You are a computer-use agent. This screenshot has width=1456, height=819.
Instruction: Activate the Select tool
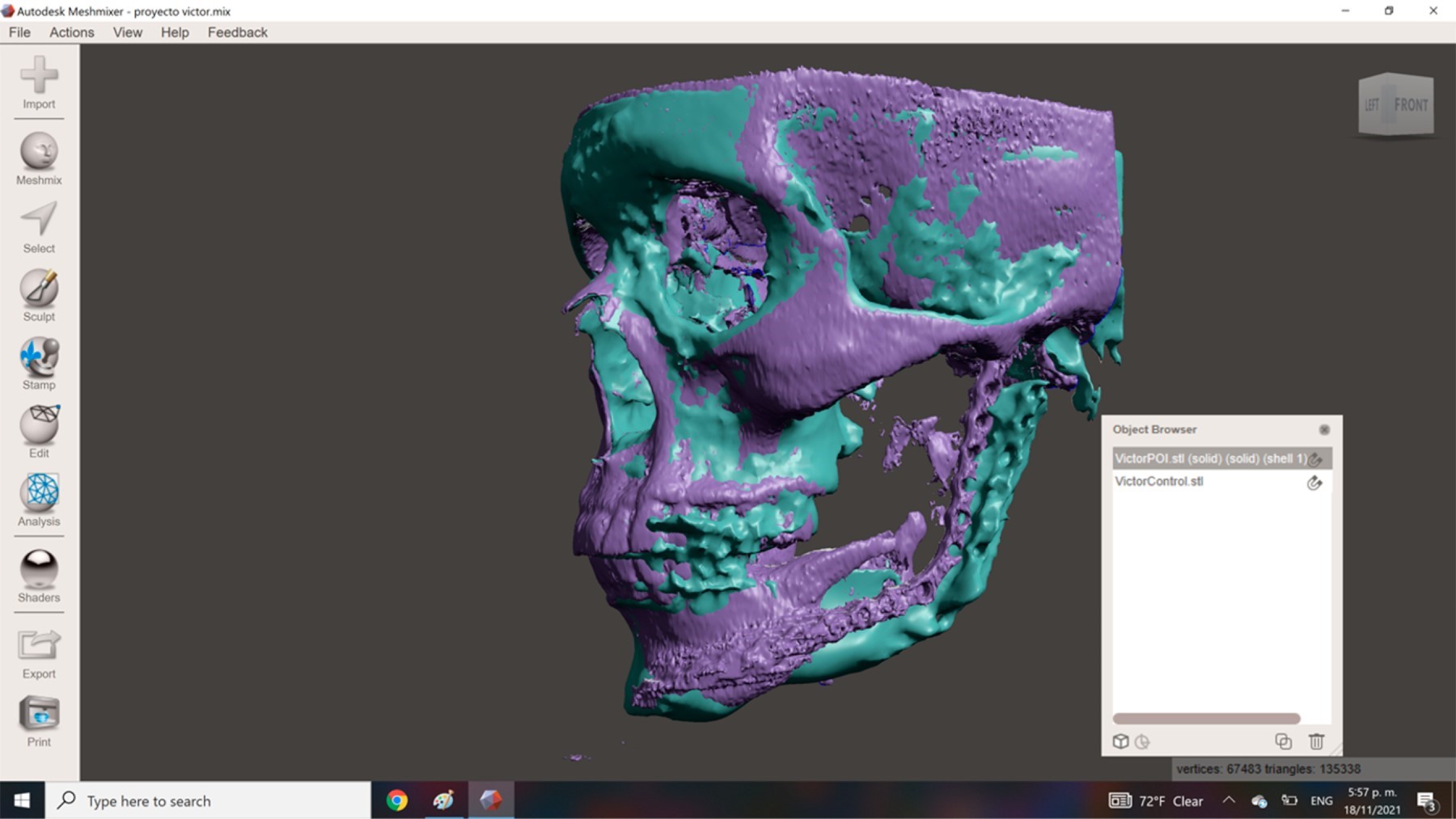click(39, 226)
